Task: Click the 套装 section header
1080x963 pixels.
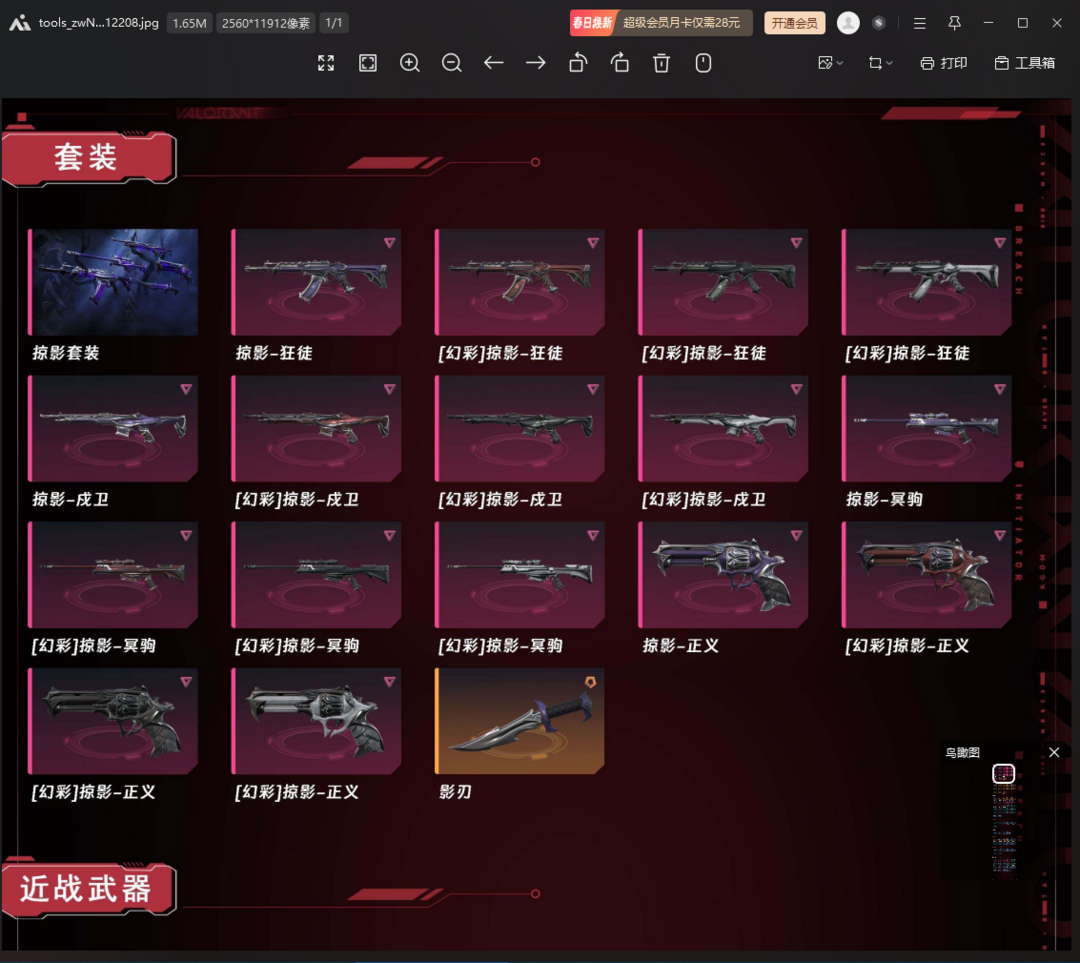Action: click(89, 158)
